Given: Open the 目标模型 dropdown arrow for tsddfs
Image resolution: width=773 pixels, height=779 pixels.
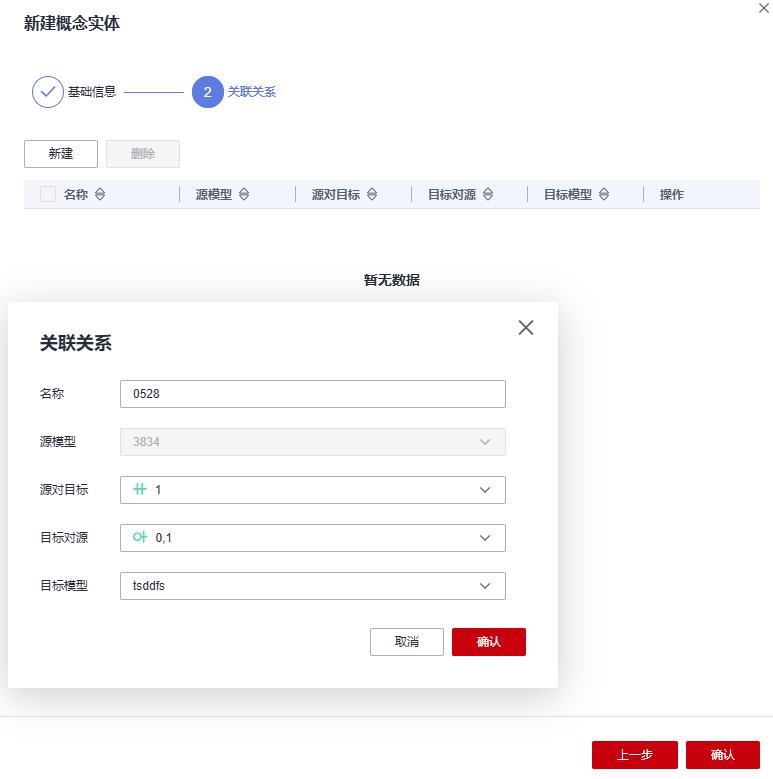Looking at the screenshot, I should [485, 586].
